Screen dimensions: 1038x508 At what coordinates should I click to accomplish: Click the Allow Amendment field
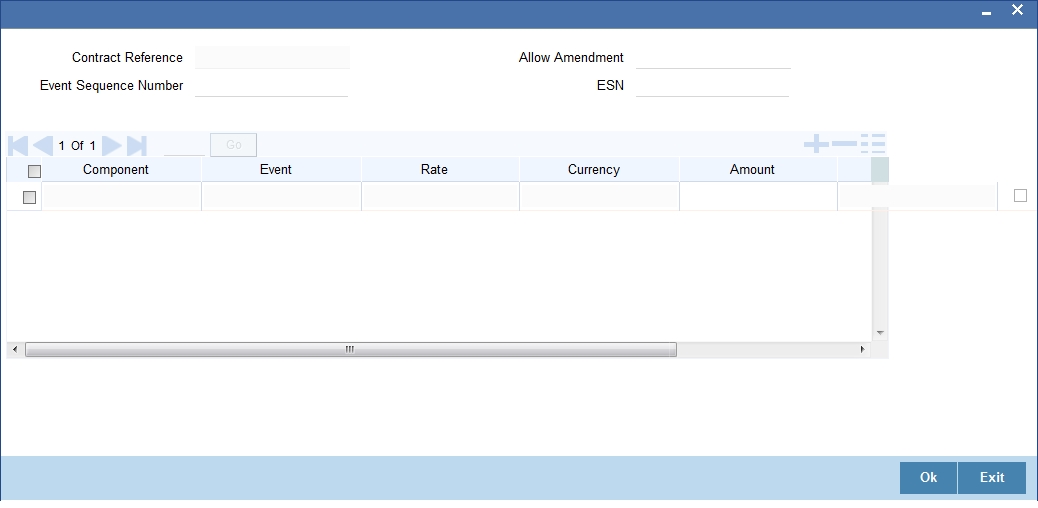pos(713,58)
